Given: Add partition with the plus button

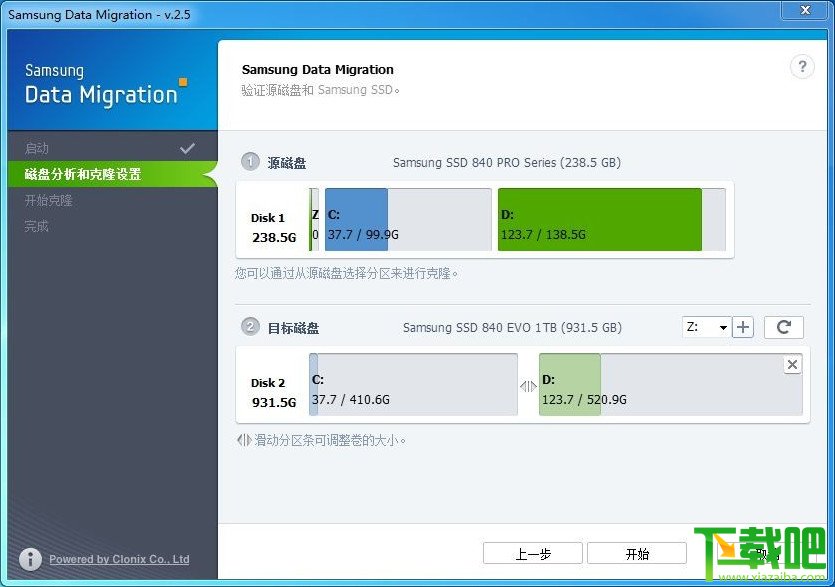Looking at the screenshot, I should tap(743, 327).
